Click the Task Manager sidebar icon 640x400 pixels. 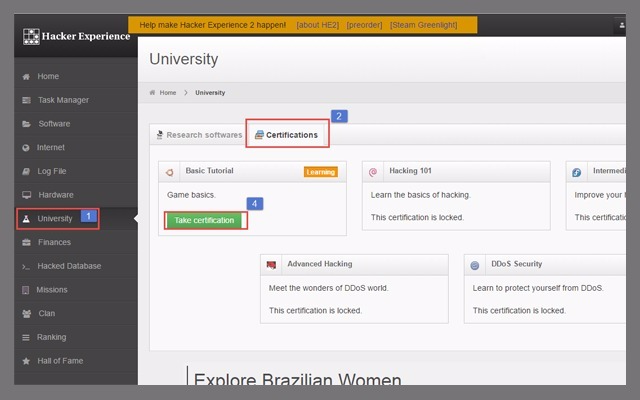(x=26, y=100)
